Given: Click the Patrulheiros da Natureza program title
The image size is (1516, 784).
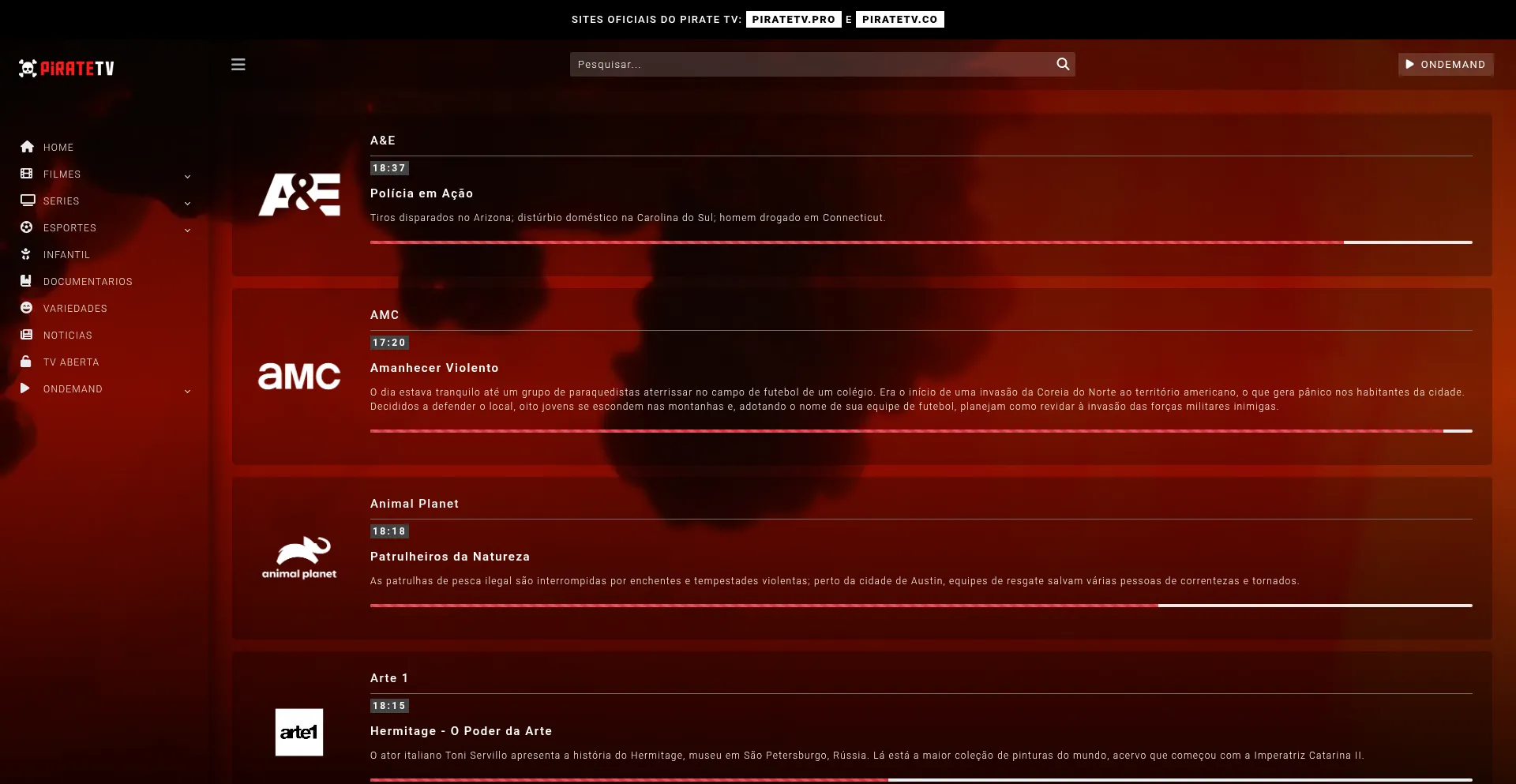Looking at the screenshot, I should point(450,557).
